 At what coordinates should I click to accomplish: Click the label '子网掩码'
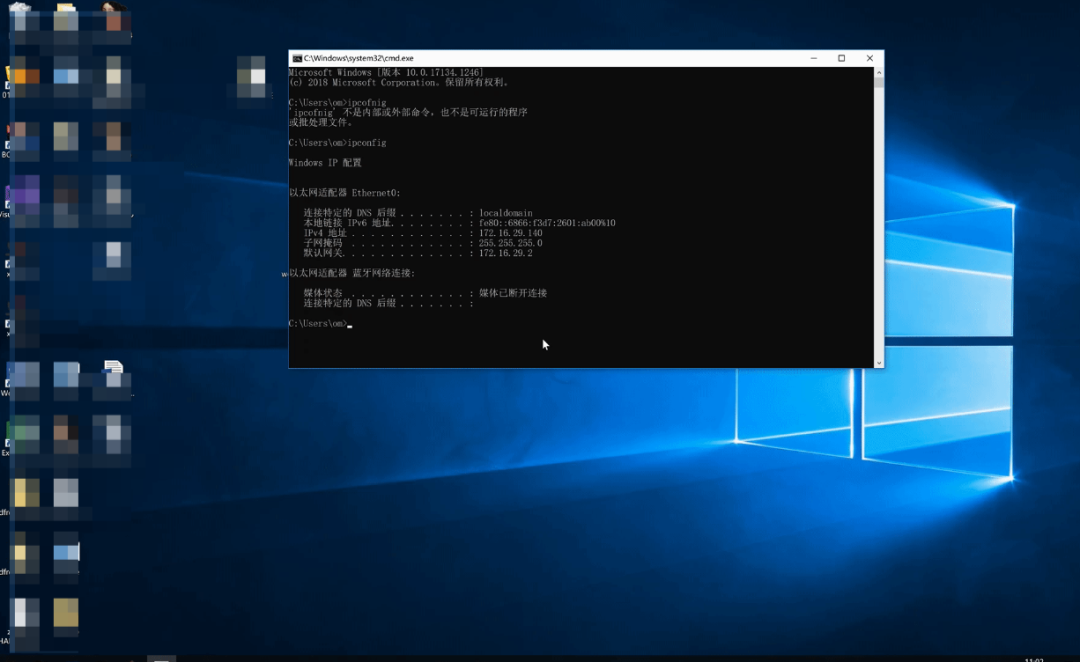pyautogui.click(x=322, y=243)
